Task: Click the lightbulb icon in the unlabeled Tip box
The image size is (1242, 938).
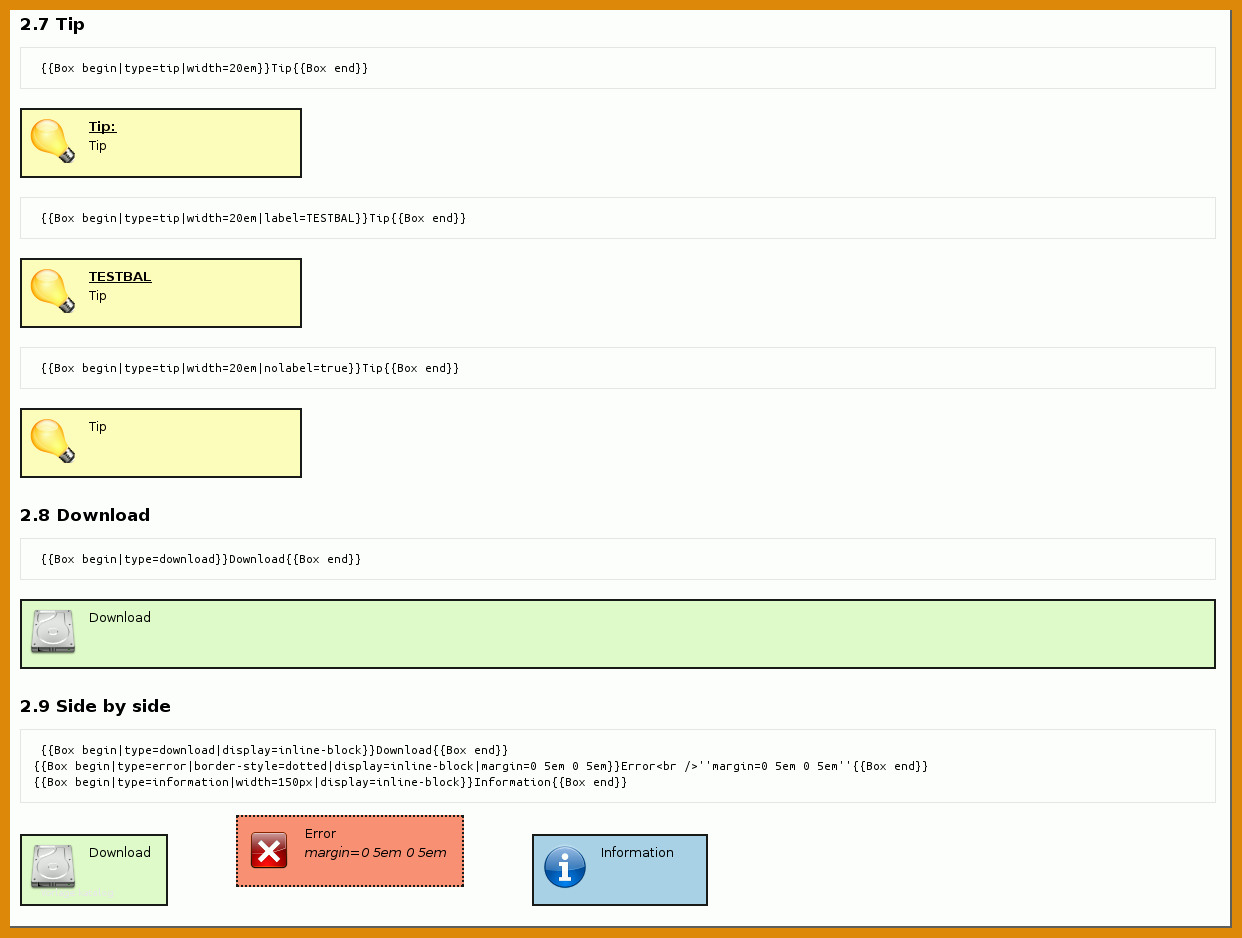Action: click(53, 441)
